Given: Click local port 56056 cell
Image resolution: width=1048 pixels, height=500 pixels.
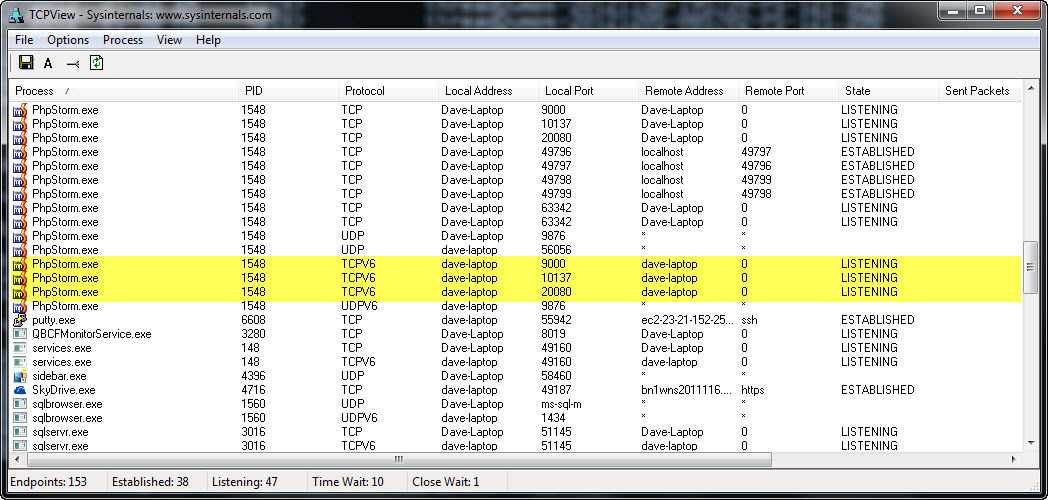Looking at the screenshot, I should click(x=556, y=250).
